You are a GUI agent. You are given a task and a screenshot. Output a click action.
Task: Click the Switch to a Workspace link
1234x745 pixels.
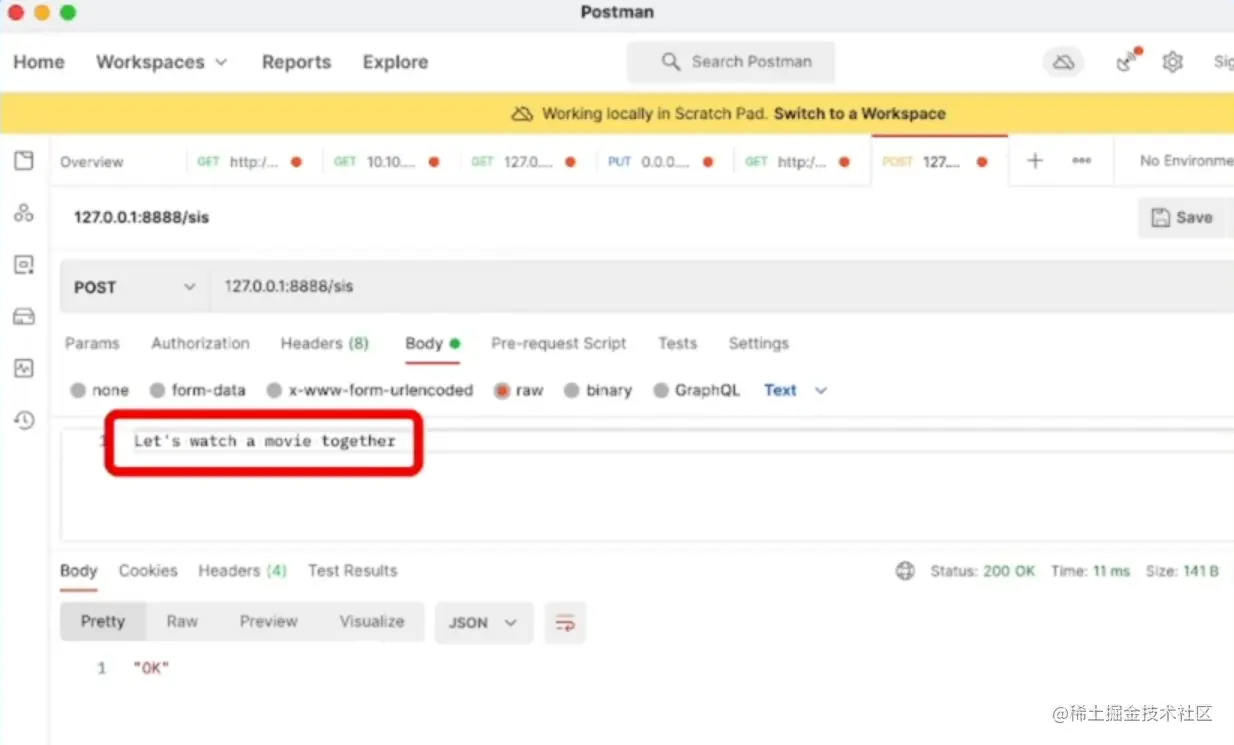[860, 114]
